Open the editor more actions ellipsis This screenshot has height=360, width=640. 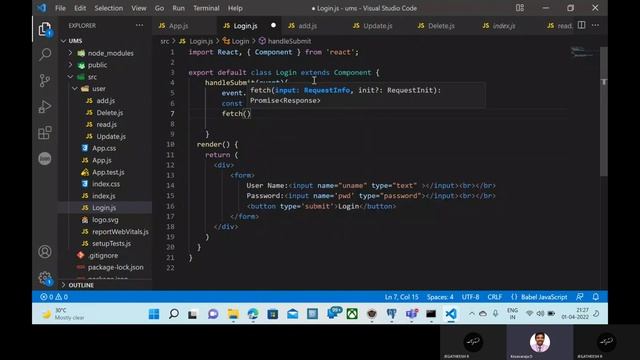(x=596, y=25)
